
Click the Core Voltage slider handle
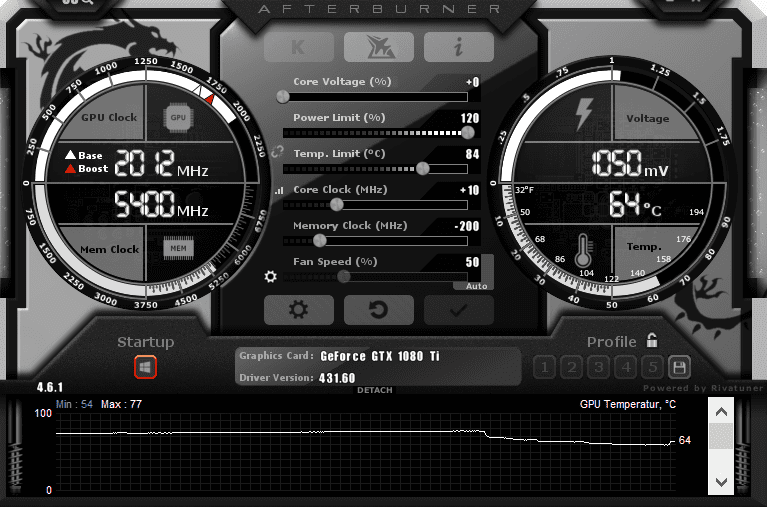click(x=283, y=97)
